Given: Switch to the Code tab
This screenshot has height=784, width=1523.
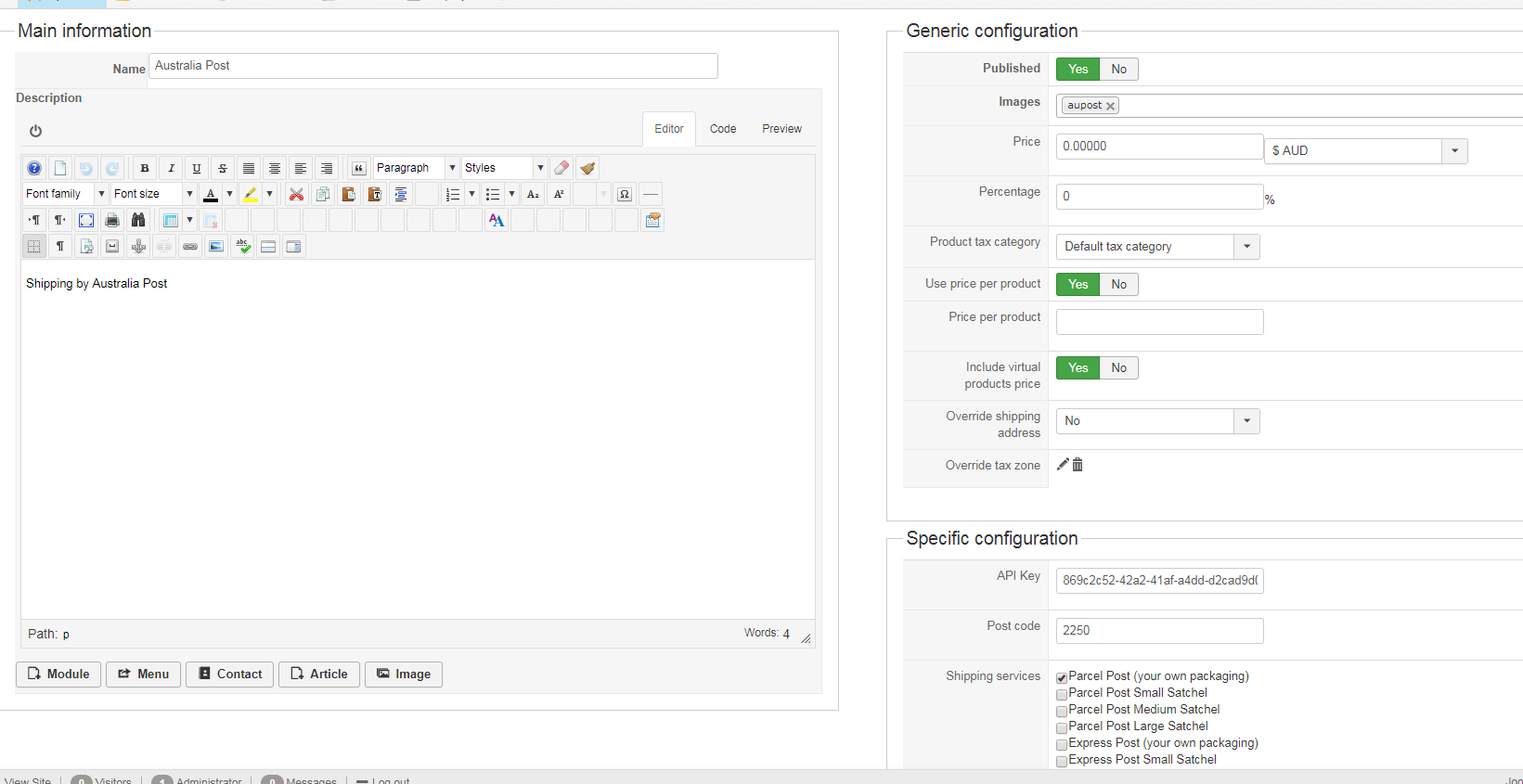Looking at the screenshot, I should pyautogui.click(x=723, y=129).
